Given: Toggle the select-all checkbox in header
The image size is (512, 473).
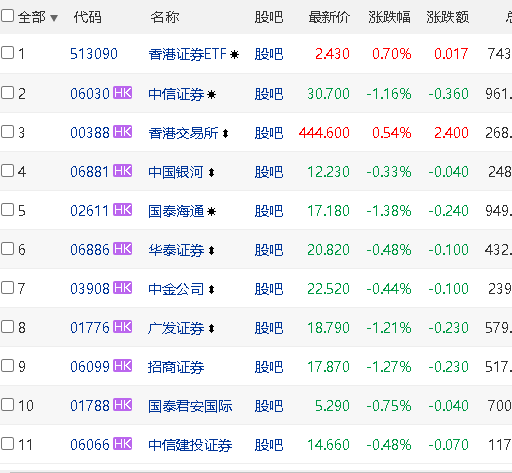Looking at the screenshot, I should (7, 16).
